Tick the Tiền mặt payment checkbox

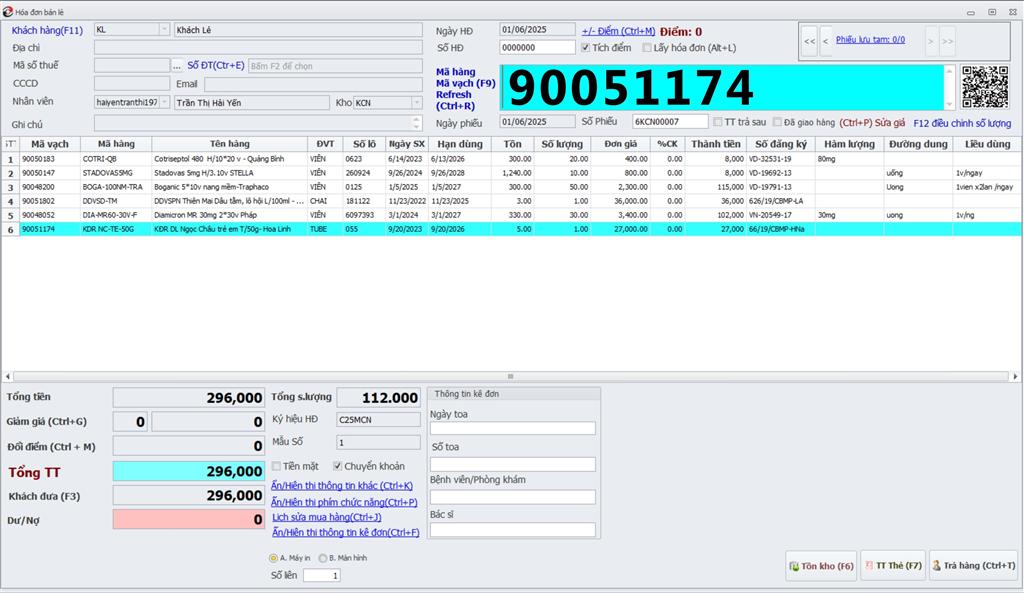tap(277, 466)
